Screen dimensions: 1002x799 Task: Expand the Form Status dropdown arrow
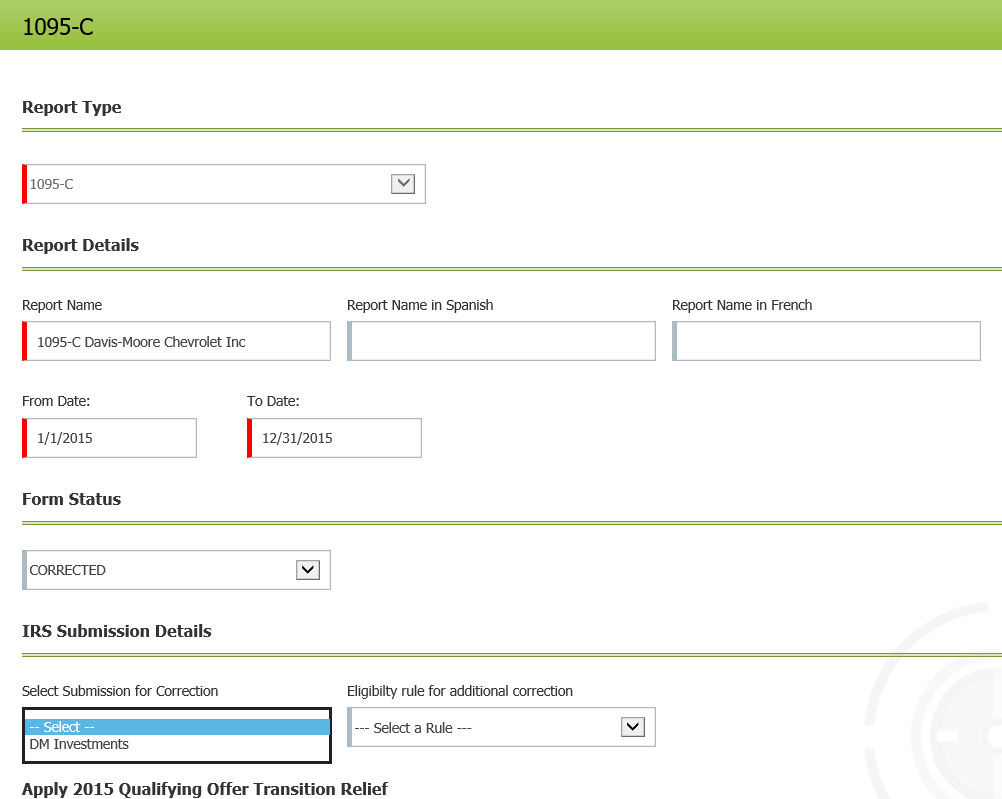pyautogui.click(x=307, y=570)
